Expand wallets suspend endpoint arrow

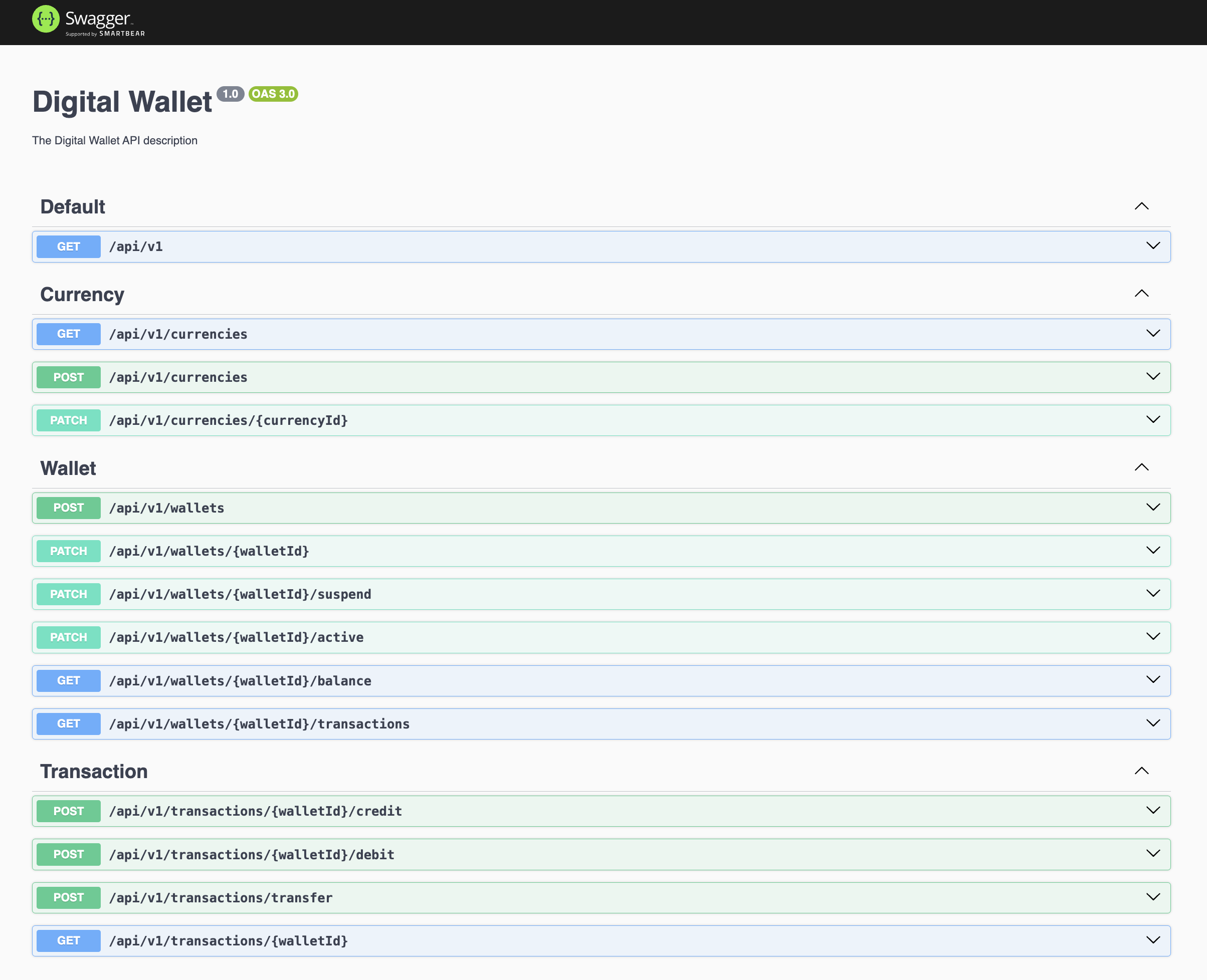[x=1153, y=594]
